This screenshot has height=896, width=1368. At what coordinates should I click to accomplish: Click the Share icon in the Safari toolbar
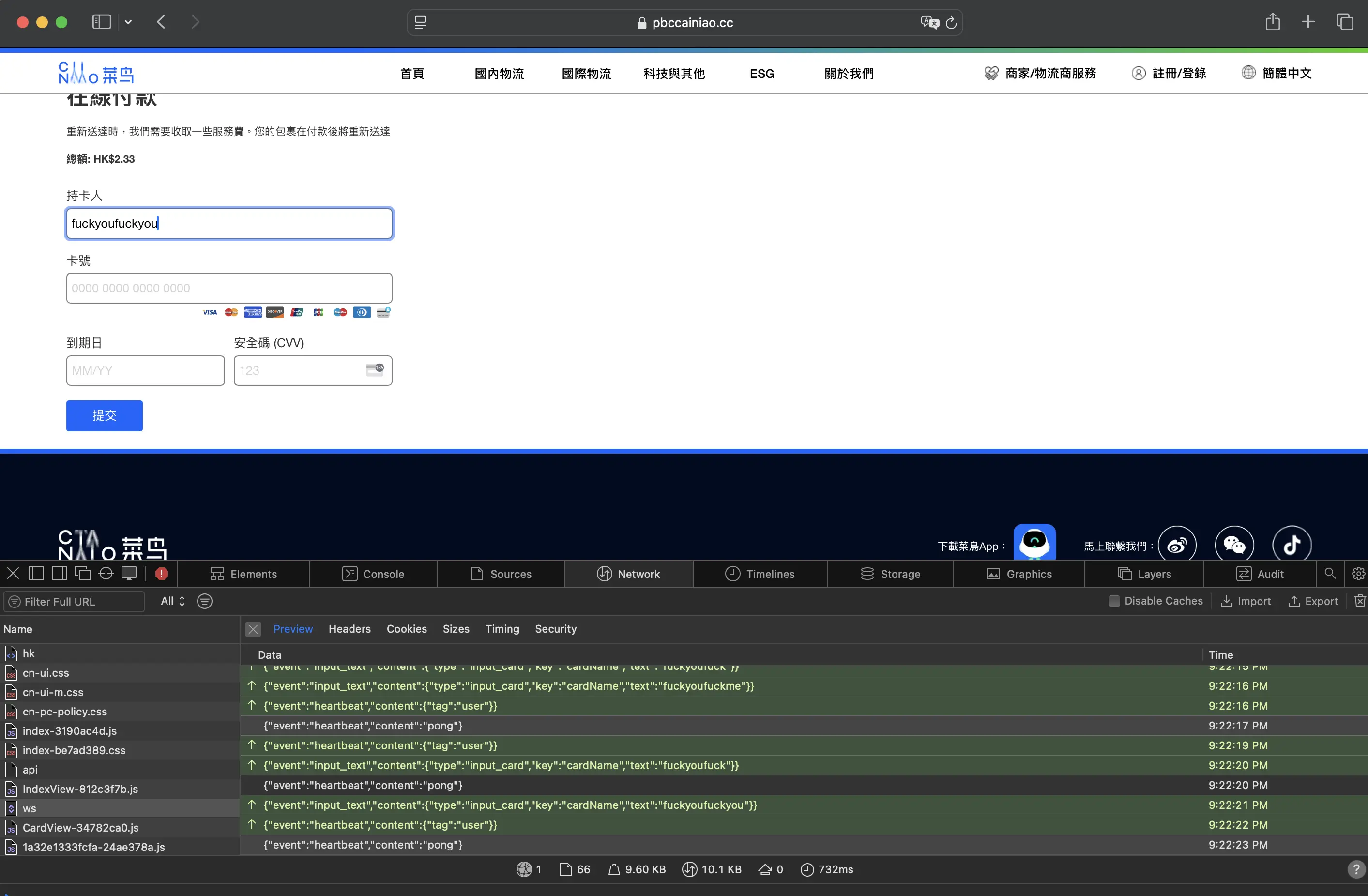(x=1273, y=22)
